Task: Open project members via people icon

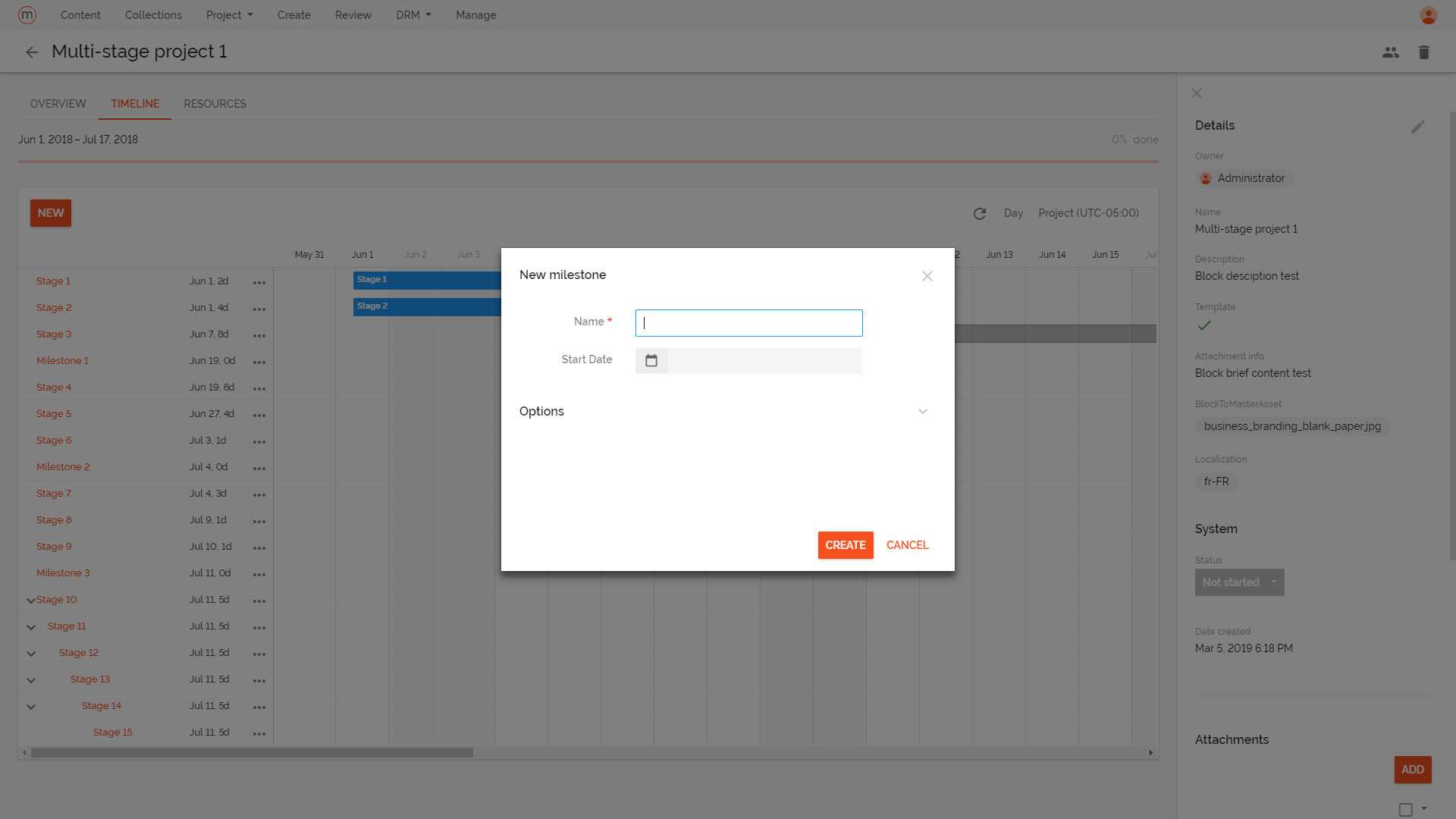Action: tap(1390, 52)
